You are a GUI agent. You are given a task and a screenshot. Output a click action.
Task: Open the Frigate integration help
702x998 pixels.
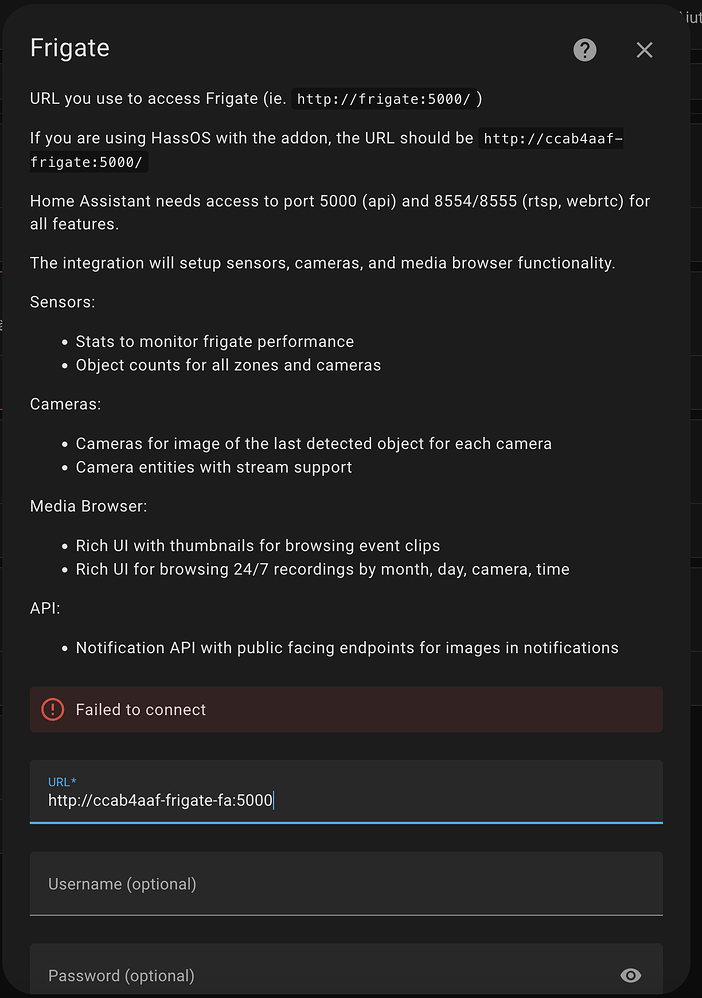pyautogui.click(x=584, y=49)
